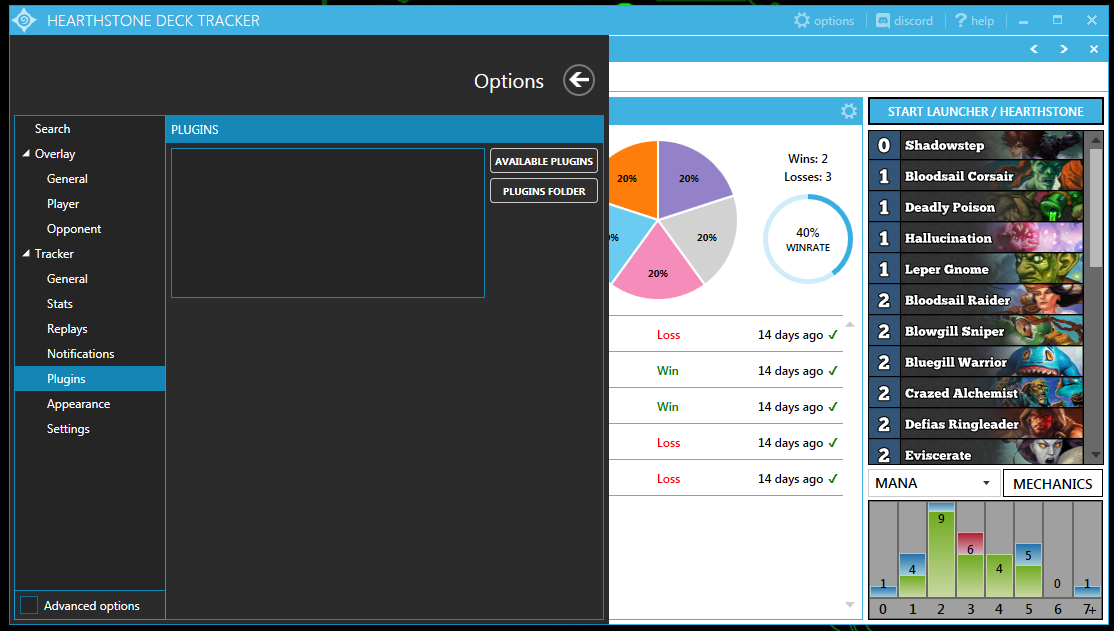1114x631 pixels.
Task: Select the Shadowstep card in deck list
Action: tap(975, 145)
